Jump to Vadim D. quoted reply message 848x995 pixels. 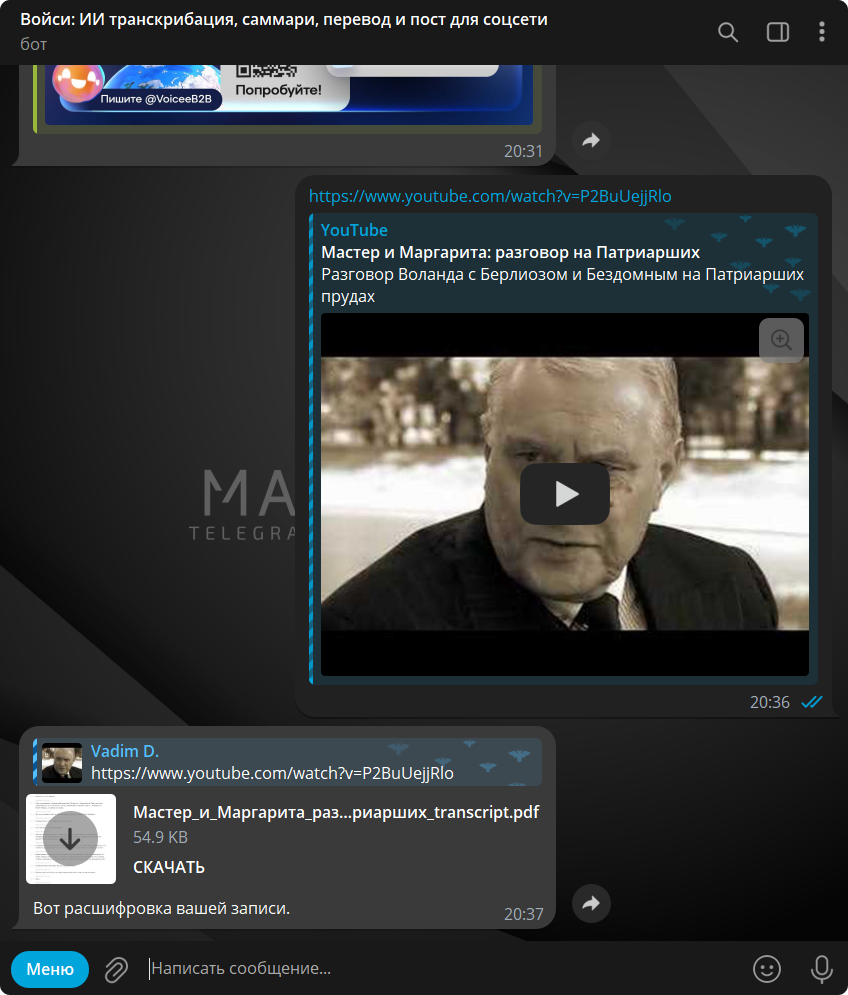[x=288, y=762]
